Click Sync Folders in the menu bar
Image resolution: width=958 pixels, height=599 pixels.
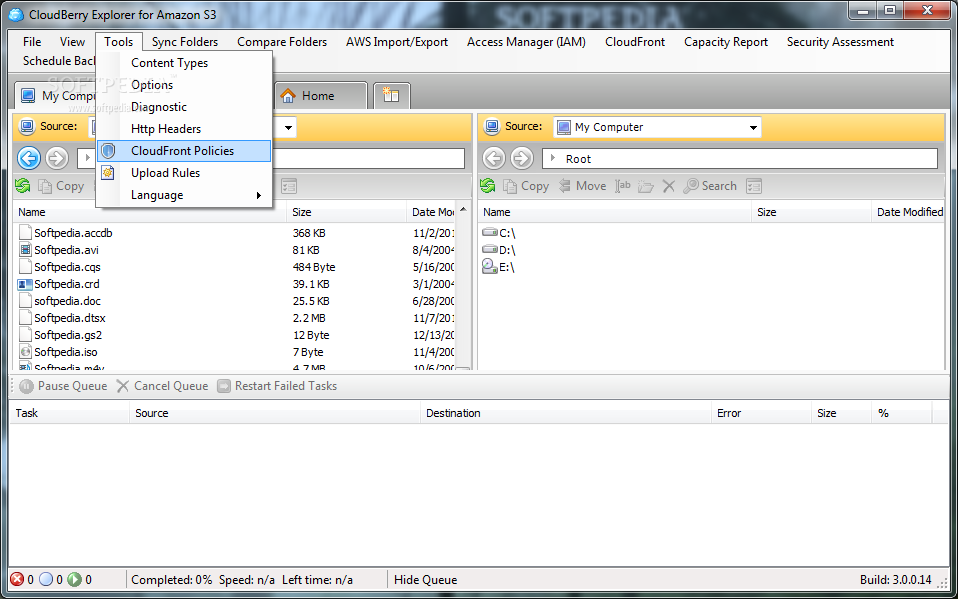tap(185, 42)
